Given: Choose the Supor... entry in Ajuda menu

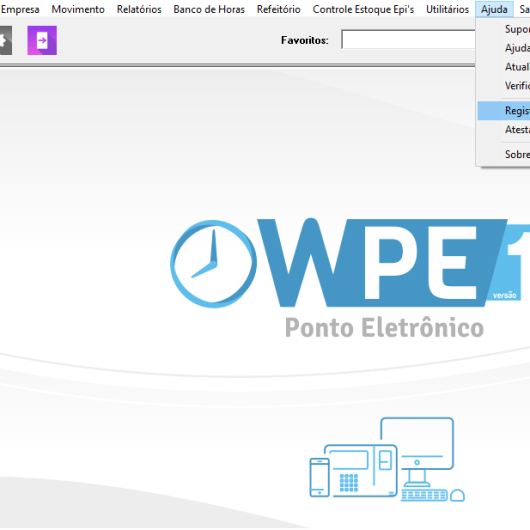Looking at the screenshot, I should [504, 29].
